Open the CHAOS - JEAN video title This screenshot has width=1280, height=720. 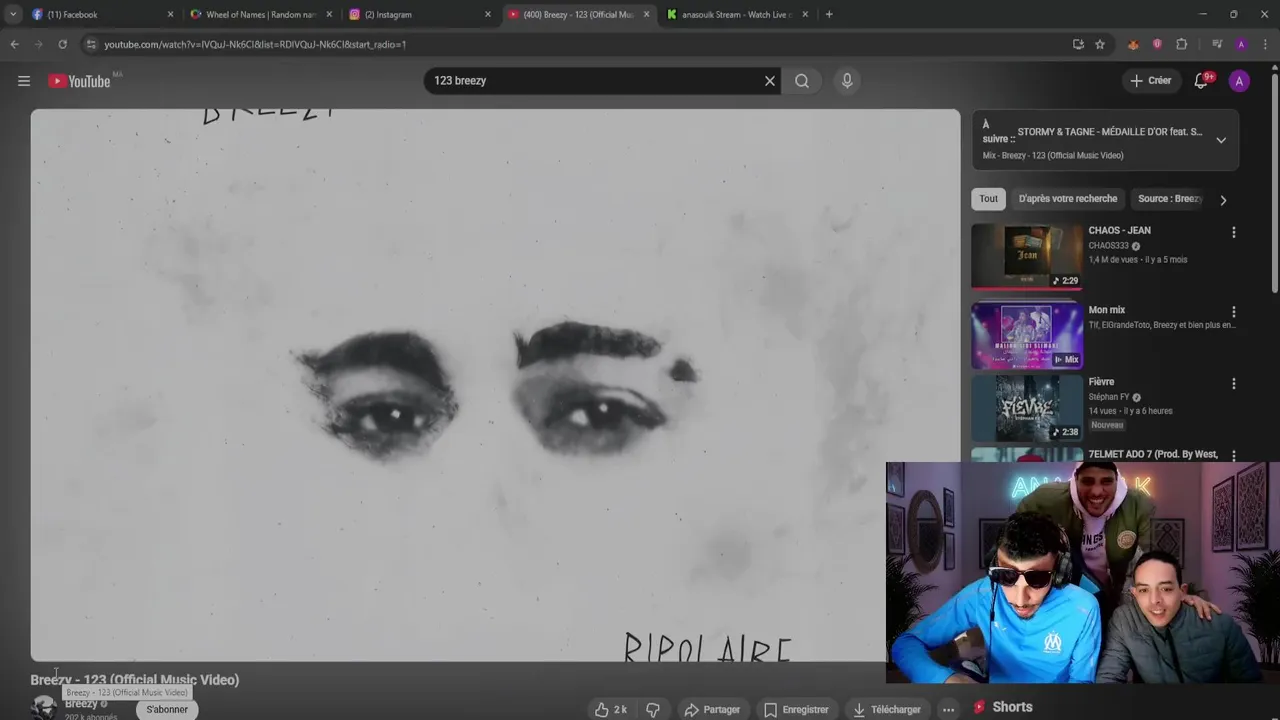click(1119, 231)
